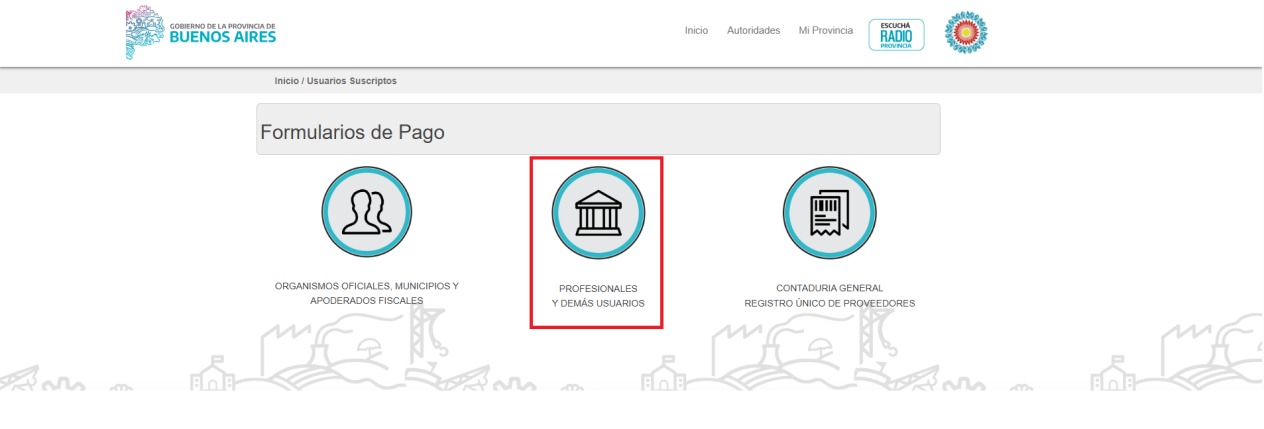
Task: Click the Usuarios Suscriptos breadcrumb
Action: click(351, 81)
